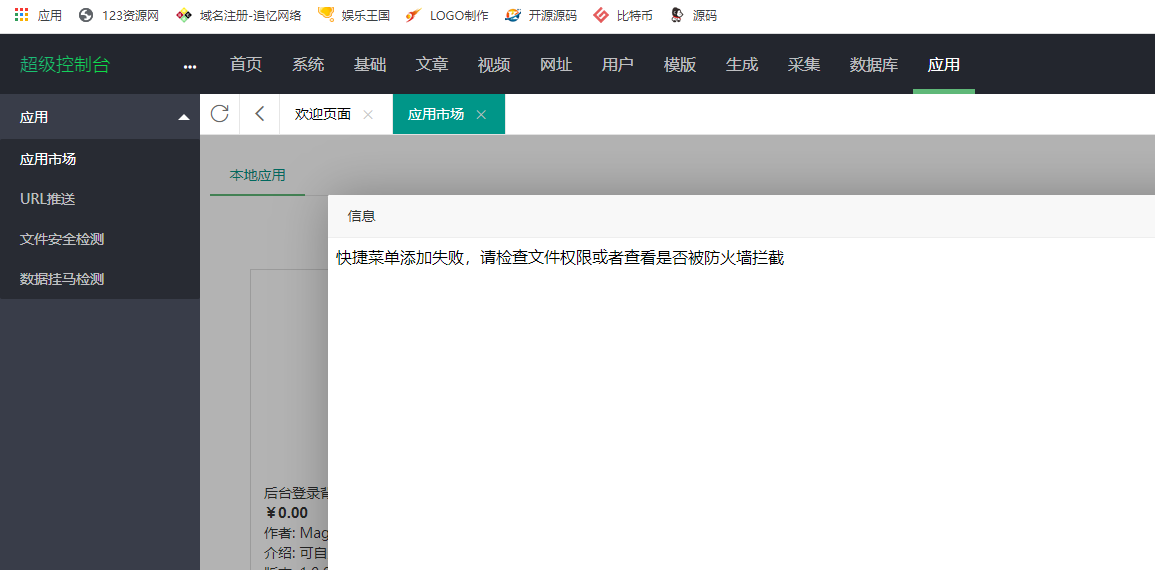Screen dimensions: 1155x570
Task: Switch to the 应用市场 tab
Action: (x=436, y=114)
